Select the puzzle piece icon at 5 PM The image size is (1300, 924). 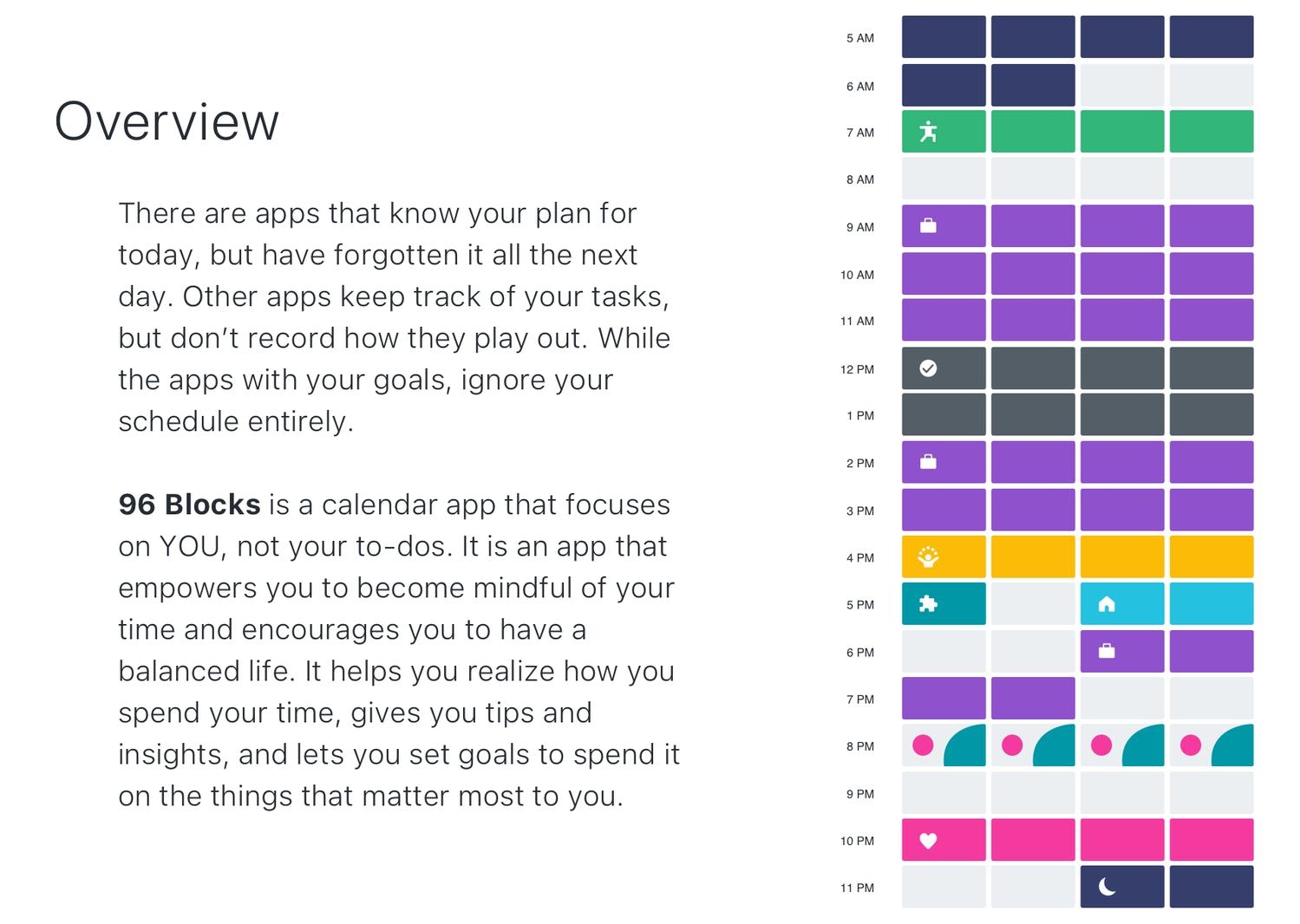928,604
